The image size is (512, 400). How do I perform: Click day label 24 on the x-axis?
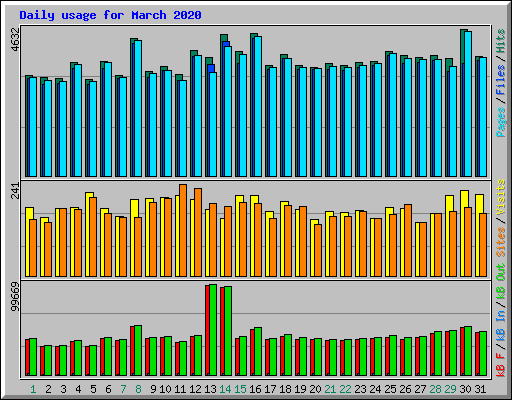(x=375, y=389)
